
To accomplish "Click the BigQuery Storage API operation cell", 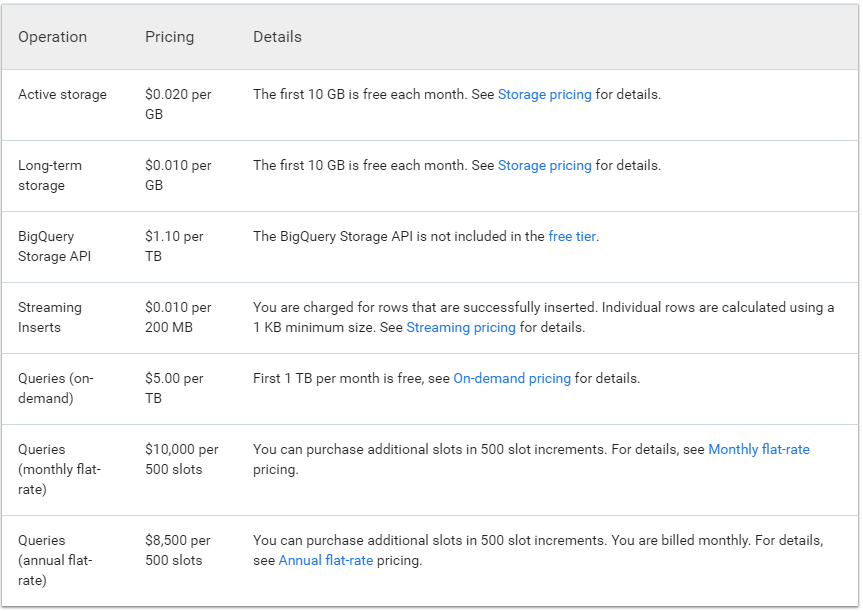I will [54, 247].
